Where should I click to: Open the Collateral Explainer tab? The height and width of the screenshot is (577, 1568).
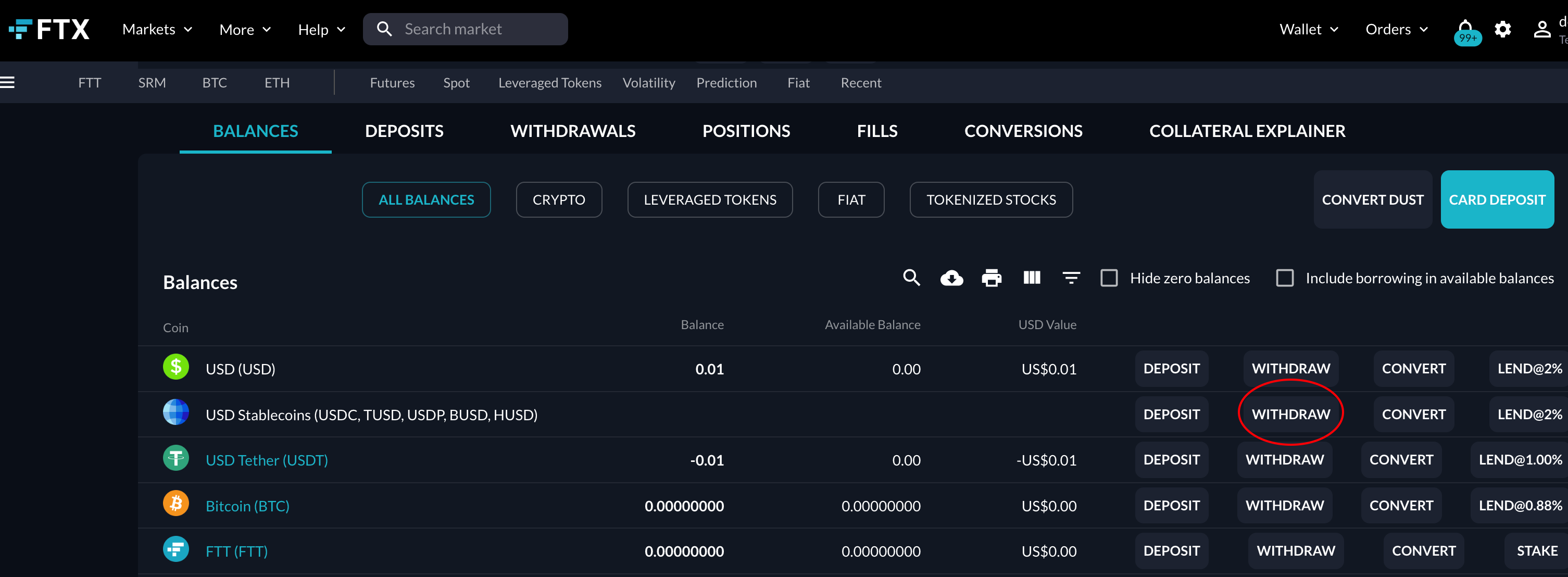coord(1247,131)
